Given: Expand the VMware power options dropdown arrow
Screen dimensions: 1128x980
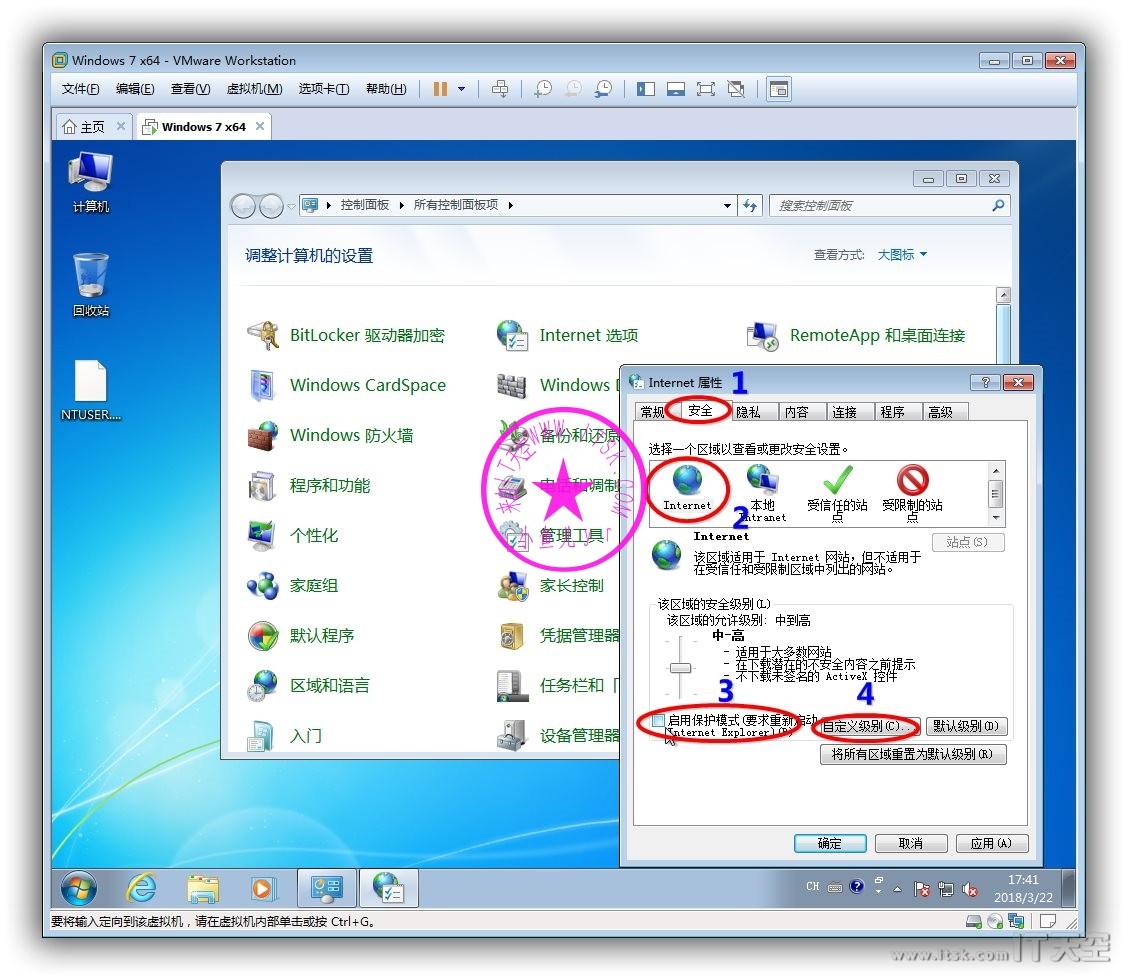Looking at the screenshot, I should coord(461,89).
